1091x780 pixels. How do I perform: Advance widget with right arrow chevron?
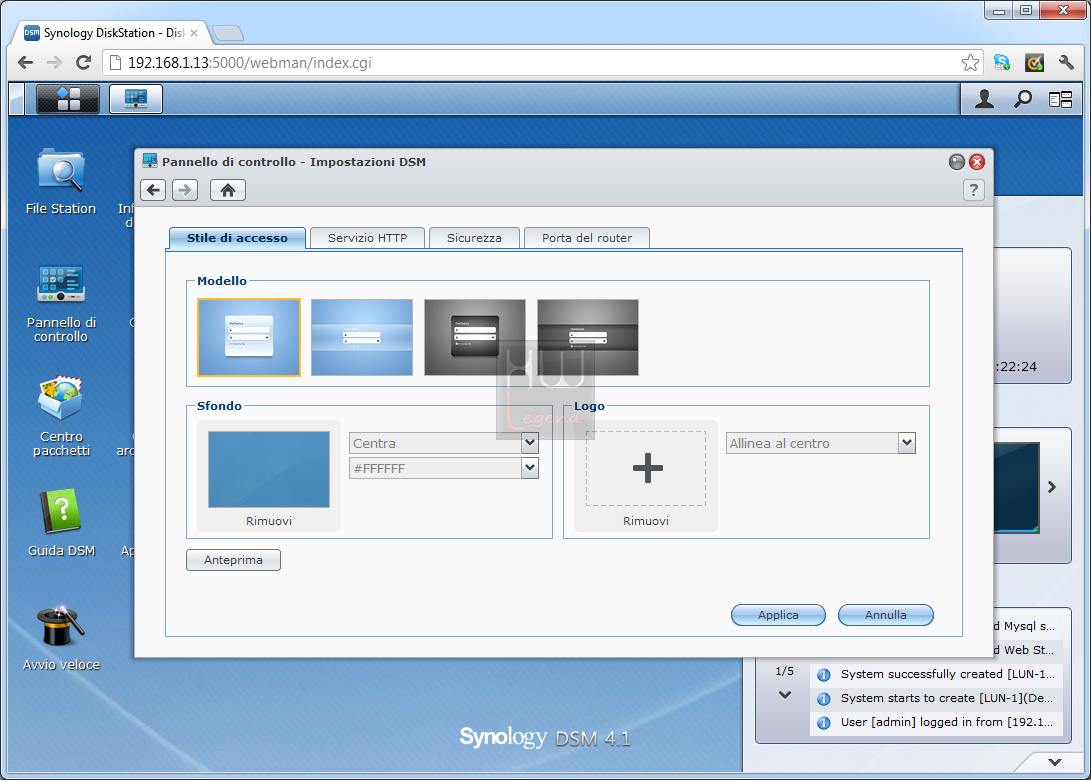point(1052,487)
